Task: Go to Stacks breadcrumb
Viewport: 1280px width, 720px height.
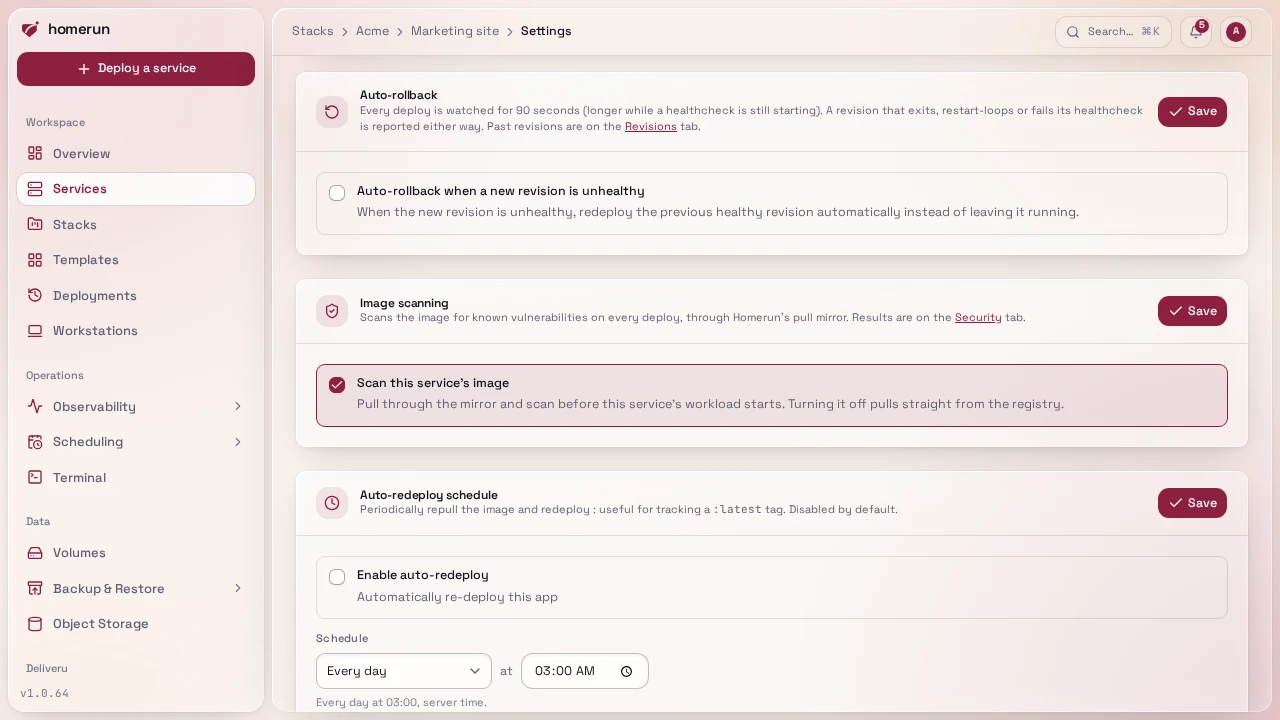Action: pyautogui.click(x=313, y=31)
